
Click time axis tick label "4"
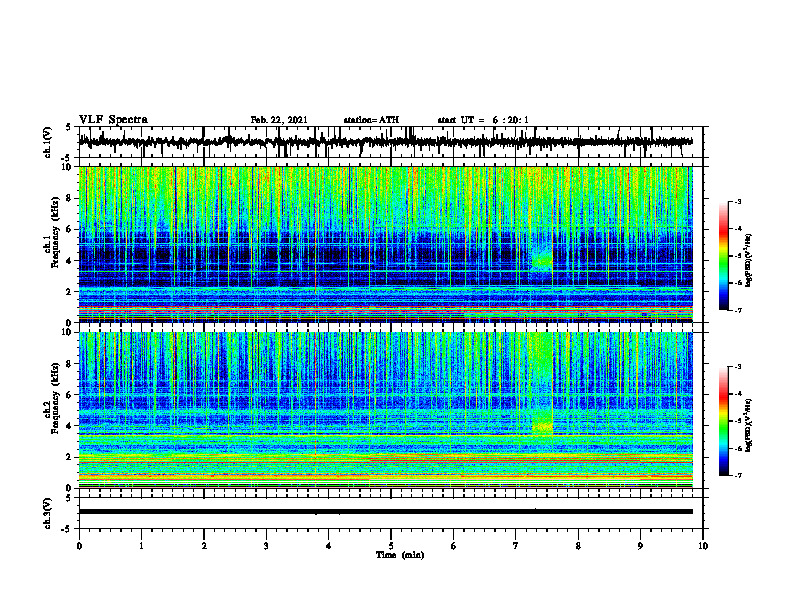click(x=329, y=546)
